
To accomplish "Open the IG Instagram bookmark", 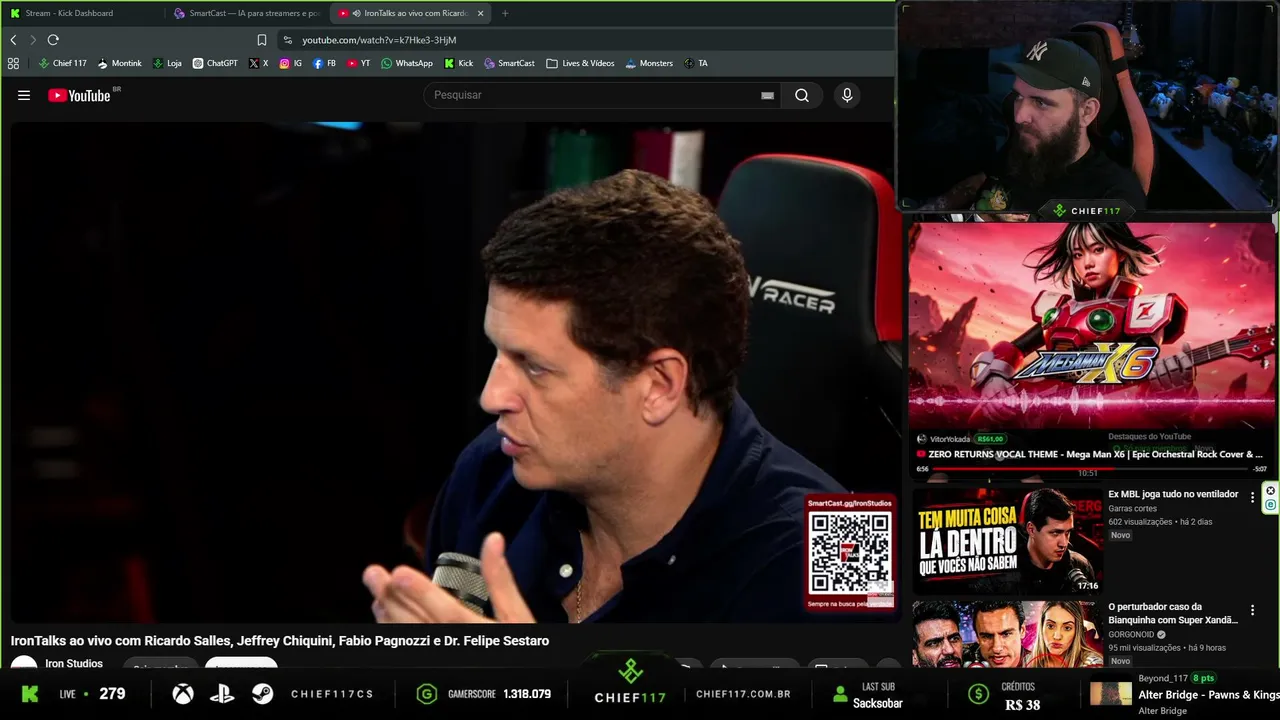I will point(290,63).
